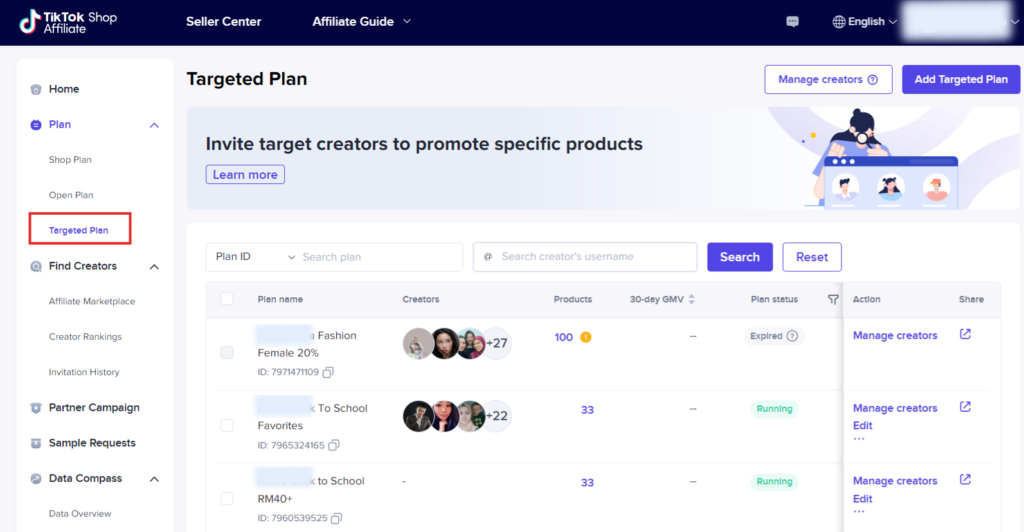Click the Running status of To School Favorites
Viewport: 1024px width, 532px height.
775,409
